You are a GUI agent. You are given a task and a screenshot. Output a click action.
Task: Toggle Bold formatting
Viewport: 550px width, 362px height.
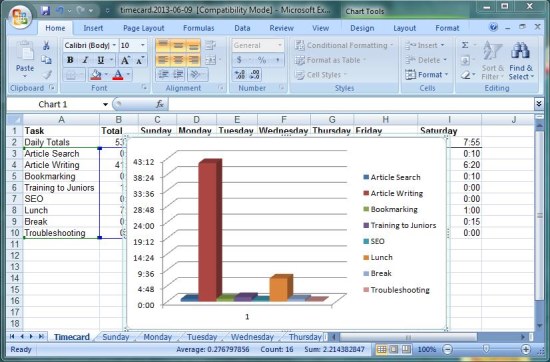point(70,60)
